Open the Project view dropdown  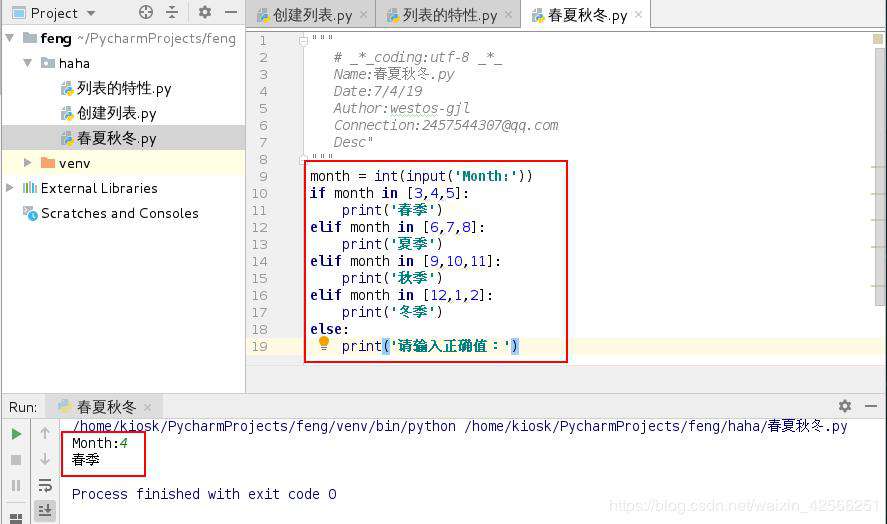tap(91, 13)
